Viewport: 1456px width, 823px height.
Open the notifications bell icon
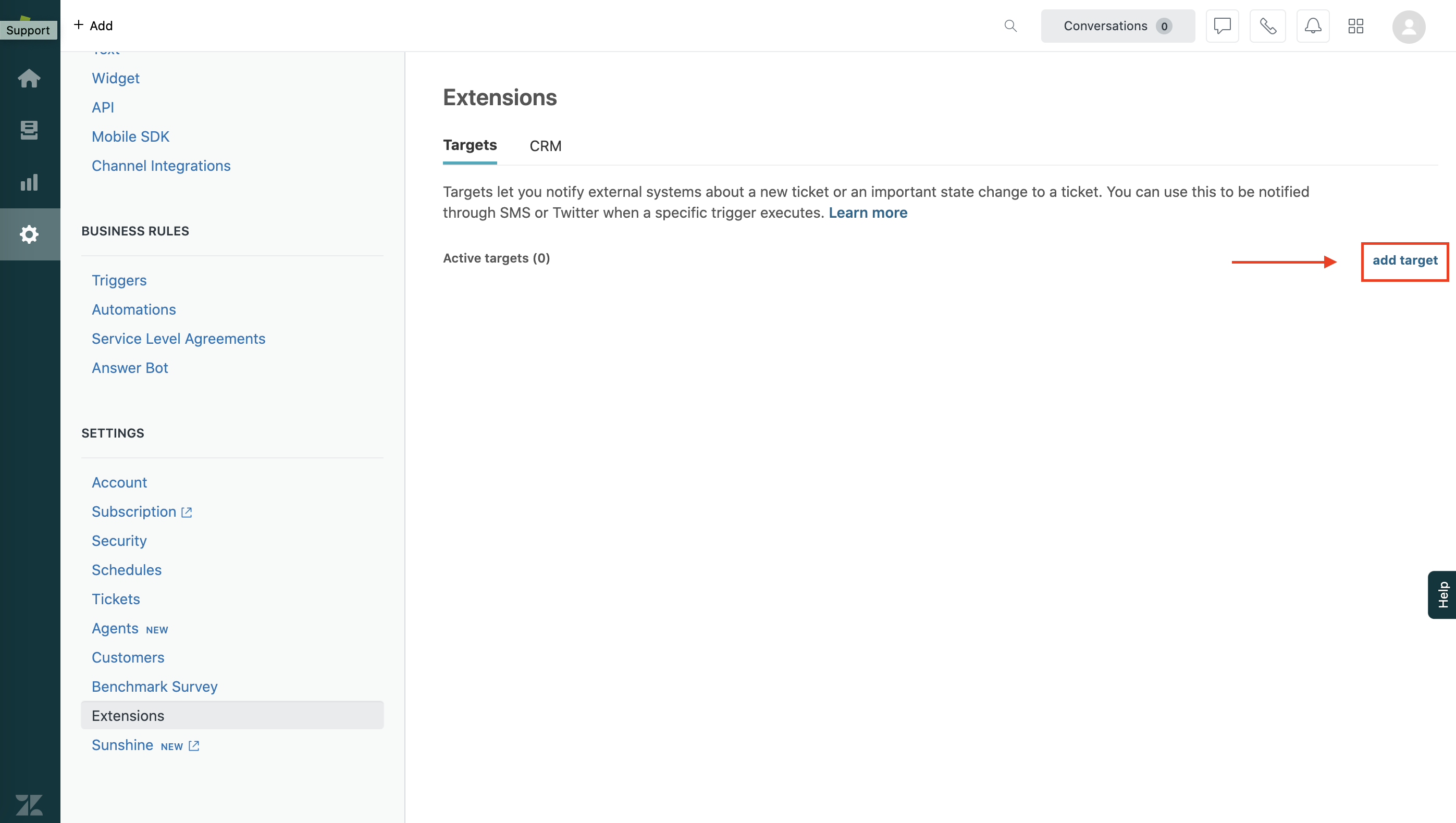point(1313,26)
